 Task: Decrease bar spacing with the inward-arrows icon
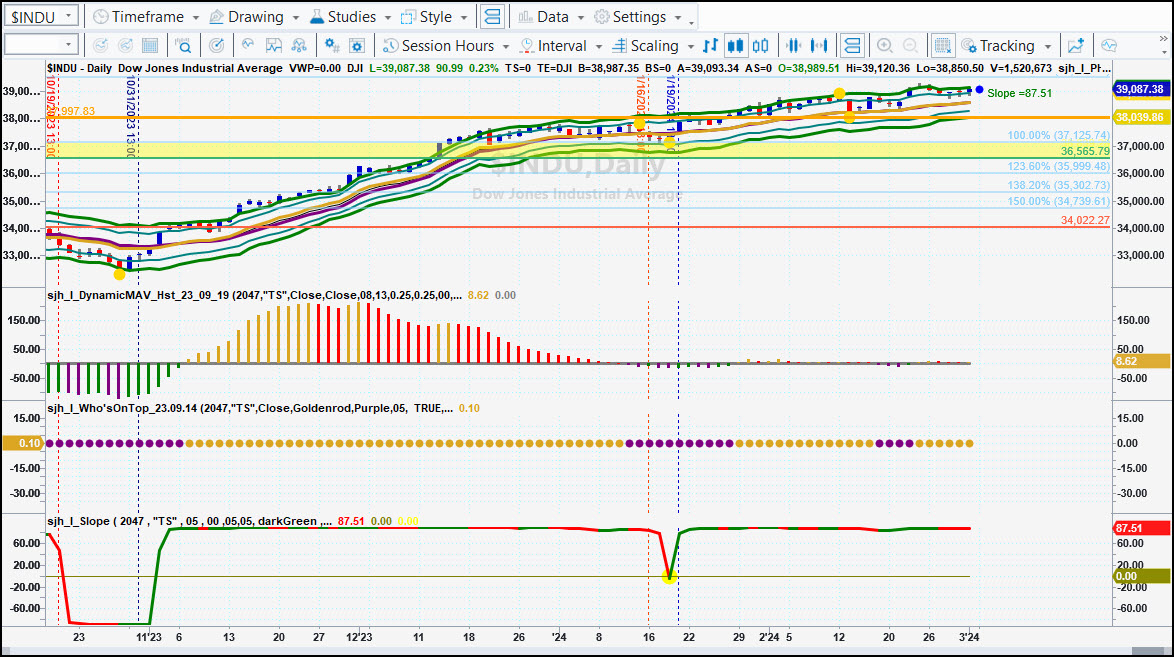793,46
